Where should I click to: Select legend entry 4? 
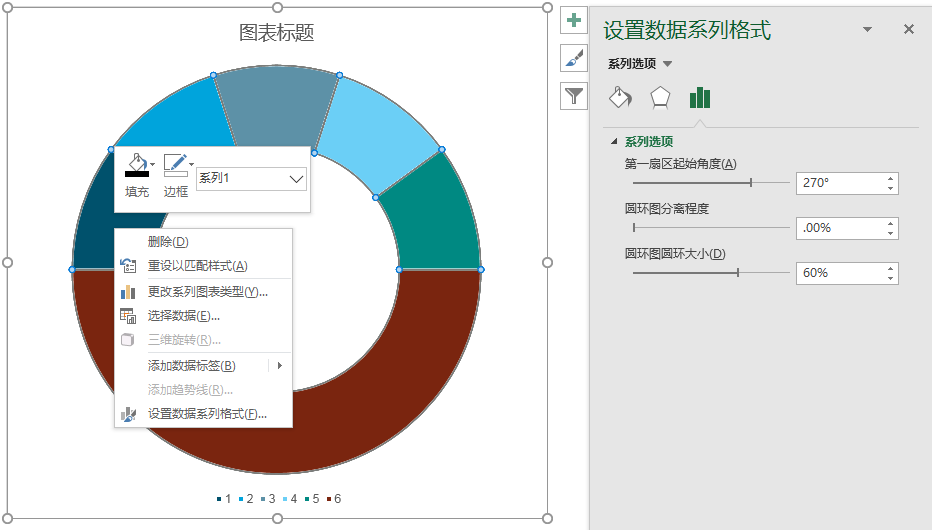pos(290,499)
